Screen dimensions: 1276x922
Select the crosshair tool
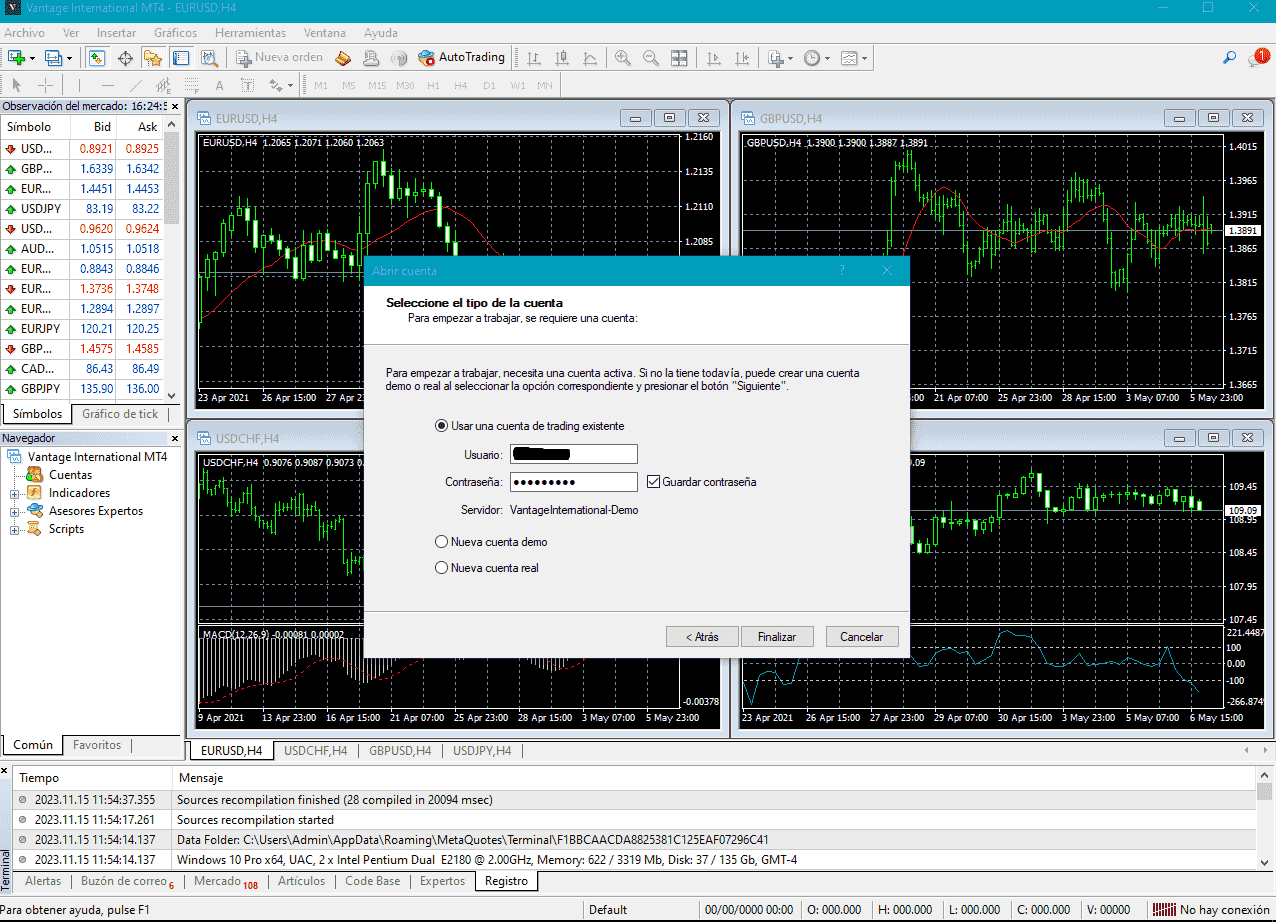(x=45, y=85)
